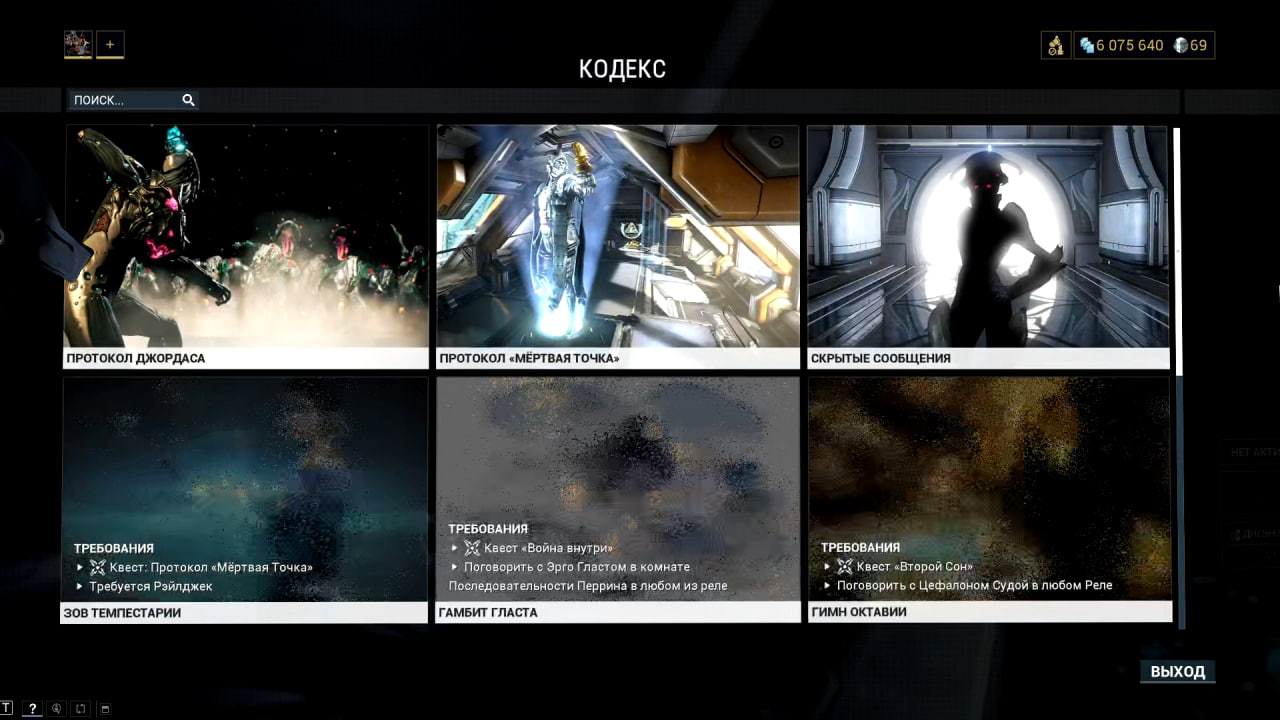
Task: Click the circular icon right of the help icon
Action: pos(57,709)
